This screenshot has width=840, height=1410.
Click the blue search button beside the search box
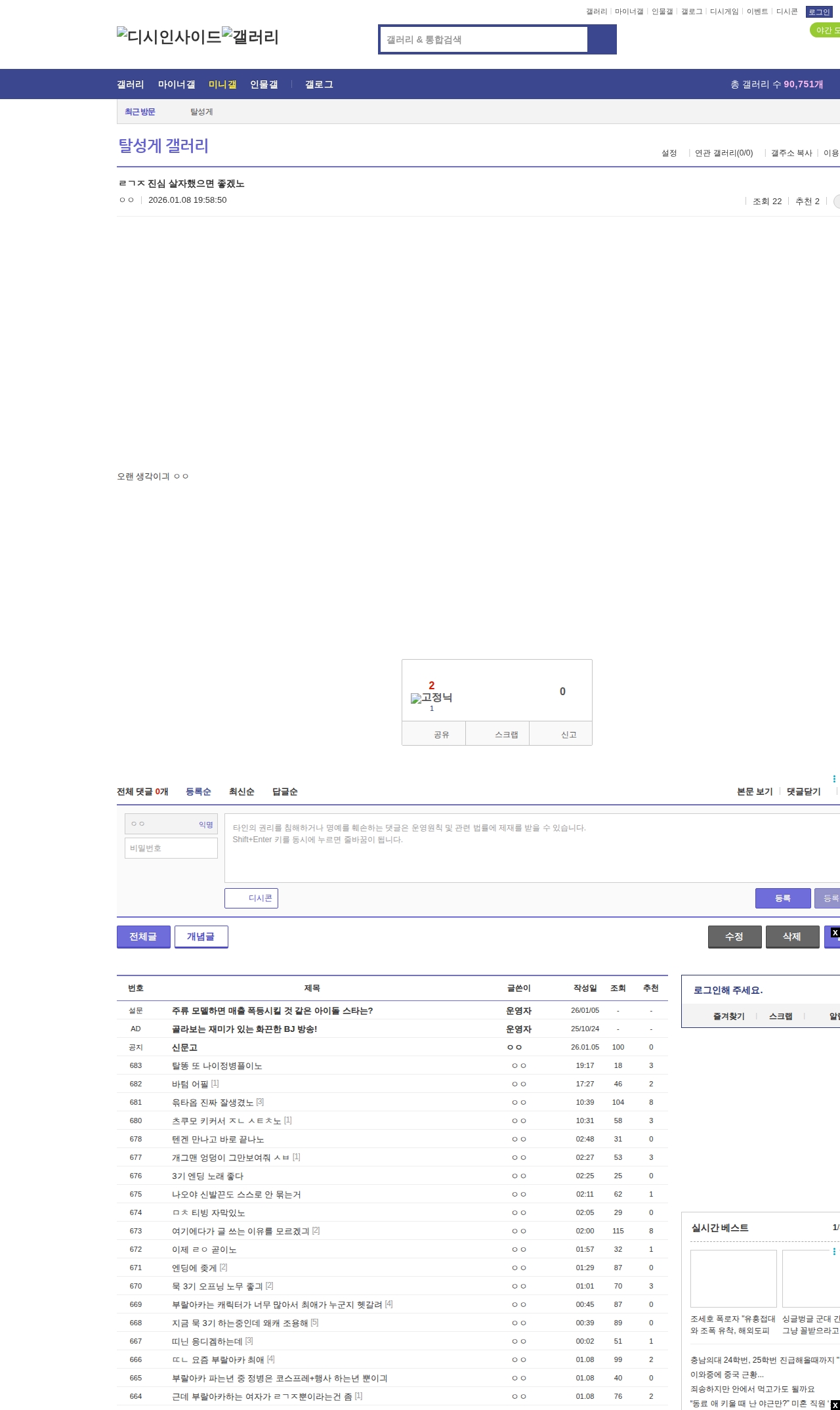(x=602, y=39)
